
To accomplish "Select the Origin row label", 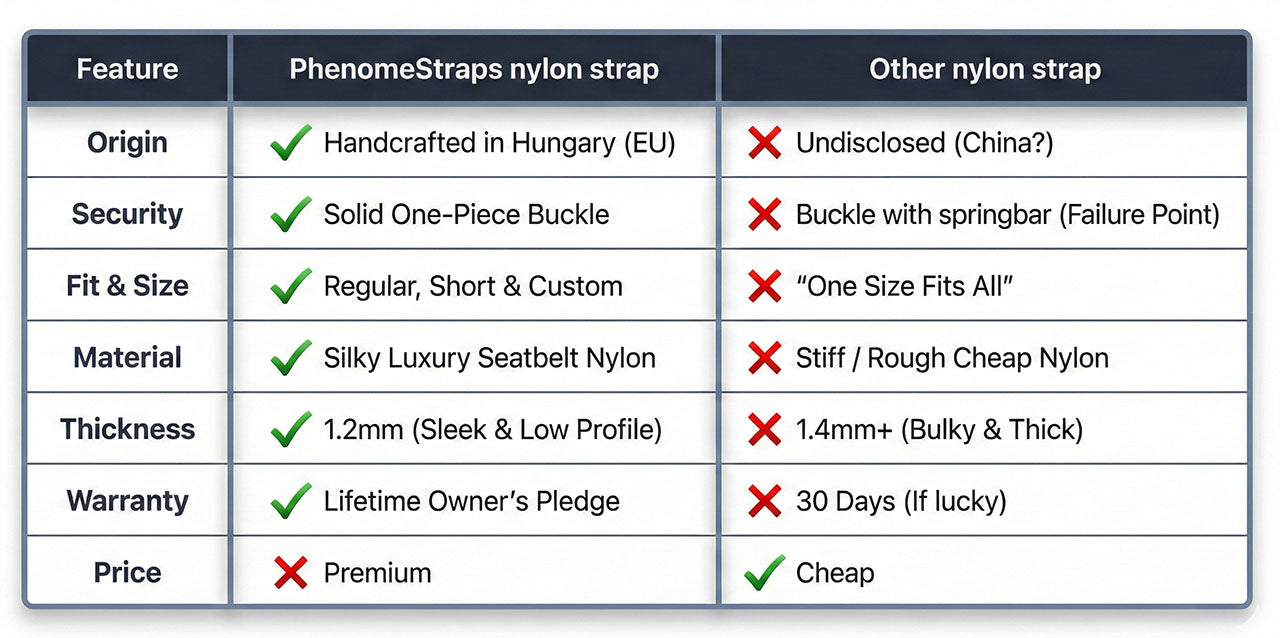I will 127,142.
